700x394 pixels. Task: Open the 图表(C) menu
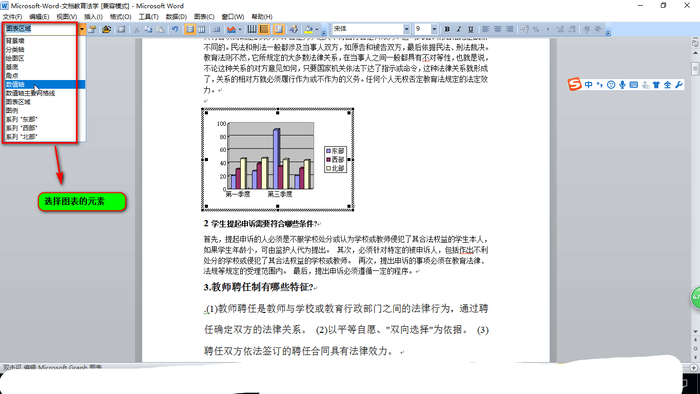click(x=204, y=17)
